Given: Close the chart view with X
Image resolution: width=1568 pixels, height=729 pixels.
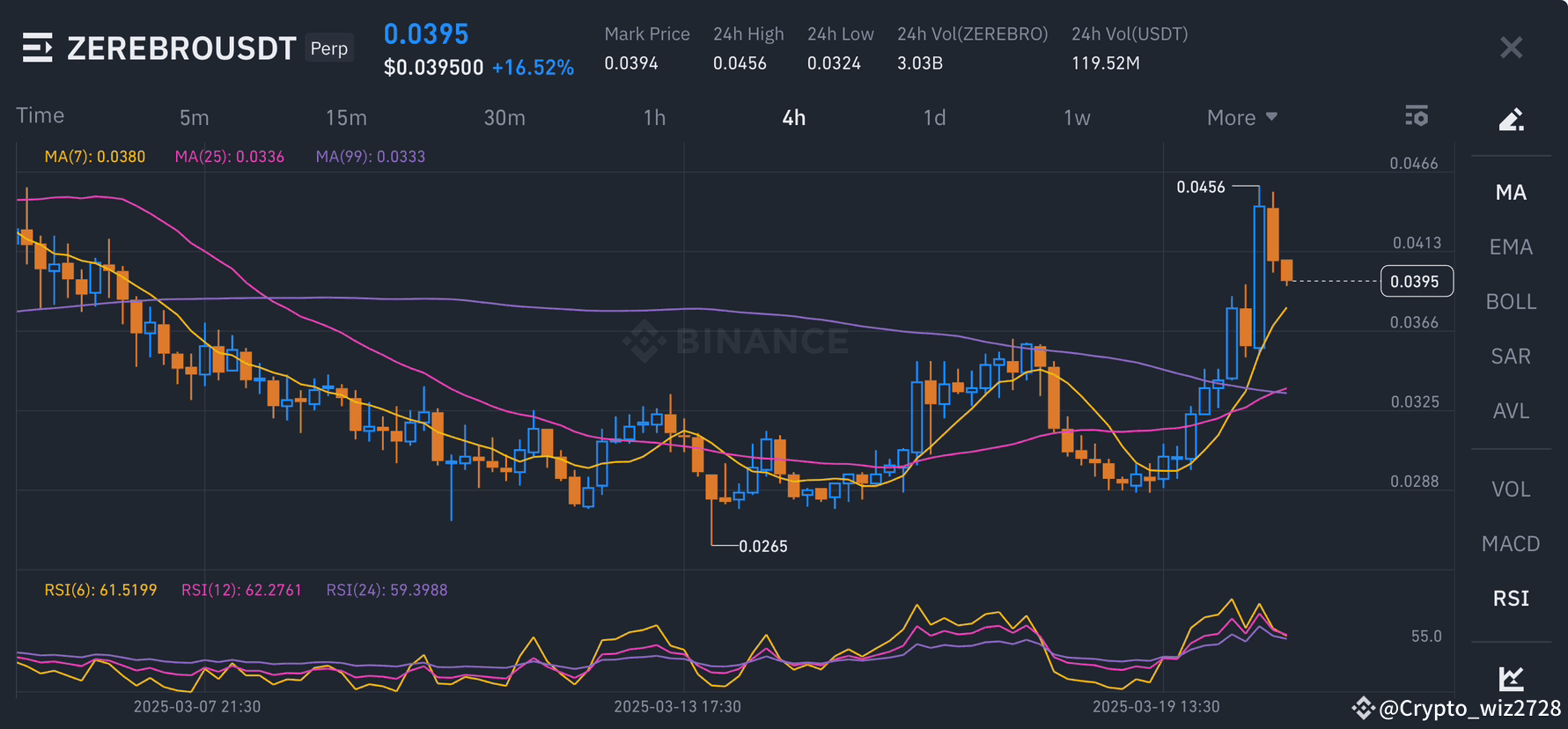Looking at the screenshot, I should click(1511, 48).
